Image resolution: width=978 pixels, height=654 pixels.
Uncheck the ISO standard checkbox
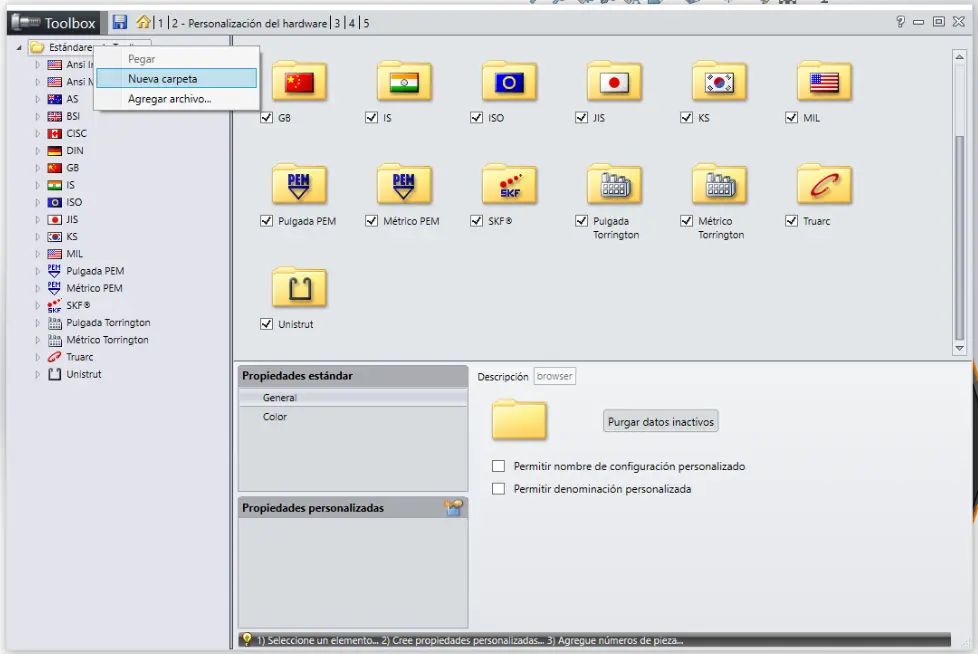(477, 118)
